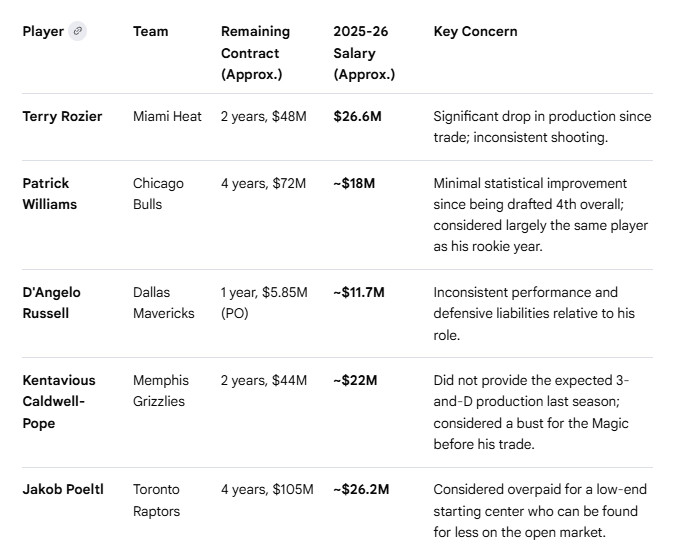Click the Chicago Bulls team cell
Viewport: 694px width, 547px height.
158,194
